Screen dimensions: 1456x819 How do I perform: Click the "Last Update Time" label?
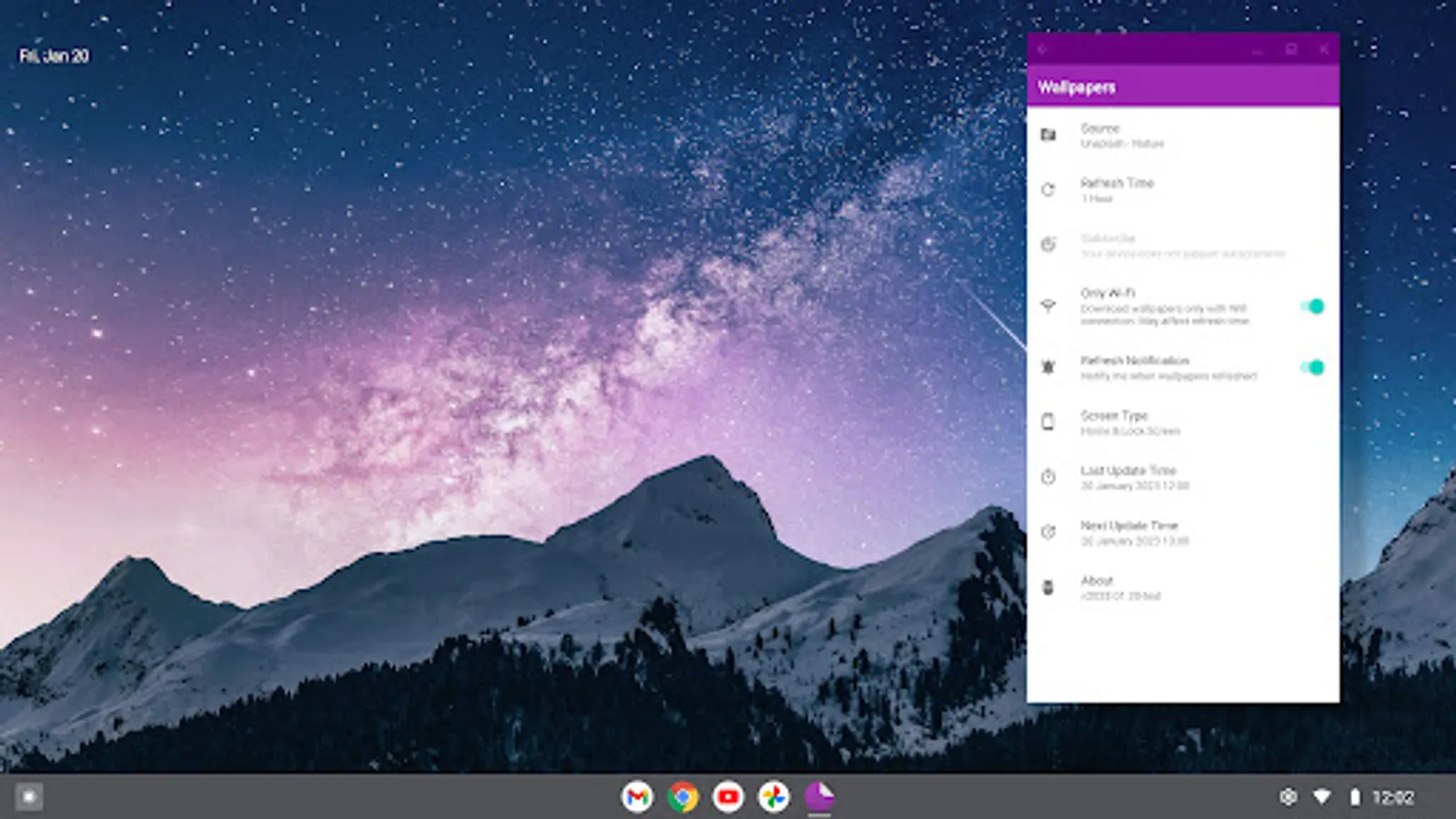pyautogui.click(x=1128, y=470)
